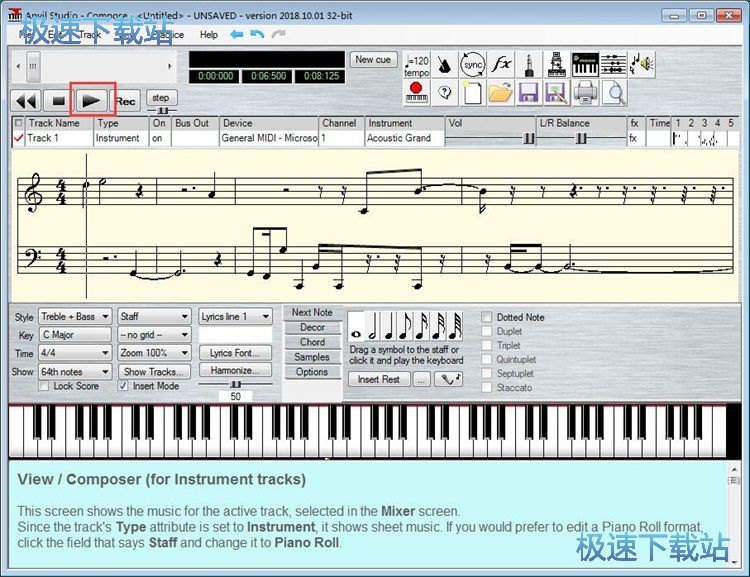Click the red stop-sign piano panic icon
The height and width of the screenshot is (577, 750).
tap(416, 93)
